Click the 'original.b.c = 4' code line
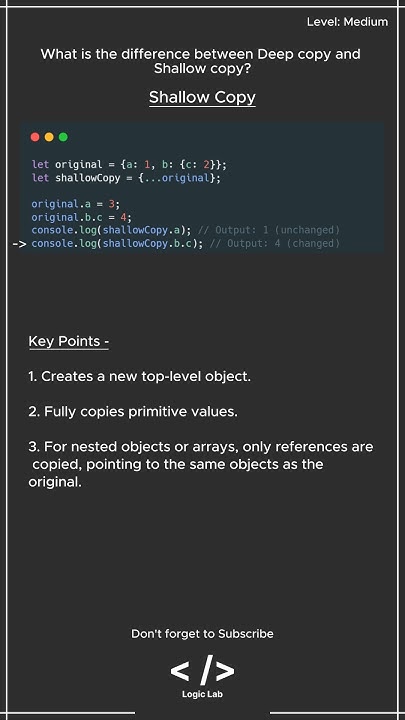 coord(82,217)
